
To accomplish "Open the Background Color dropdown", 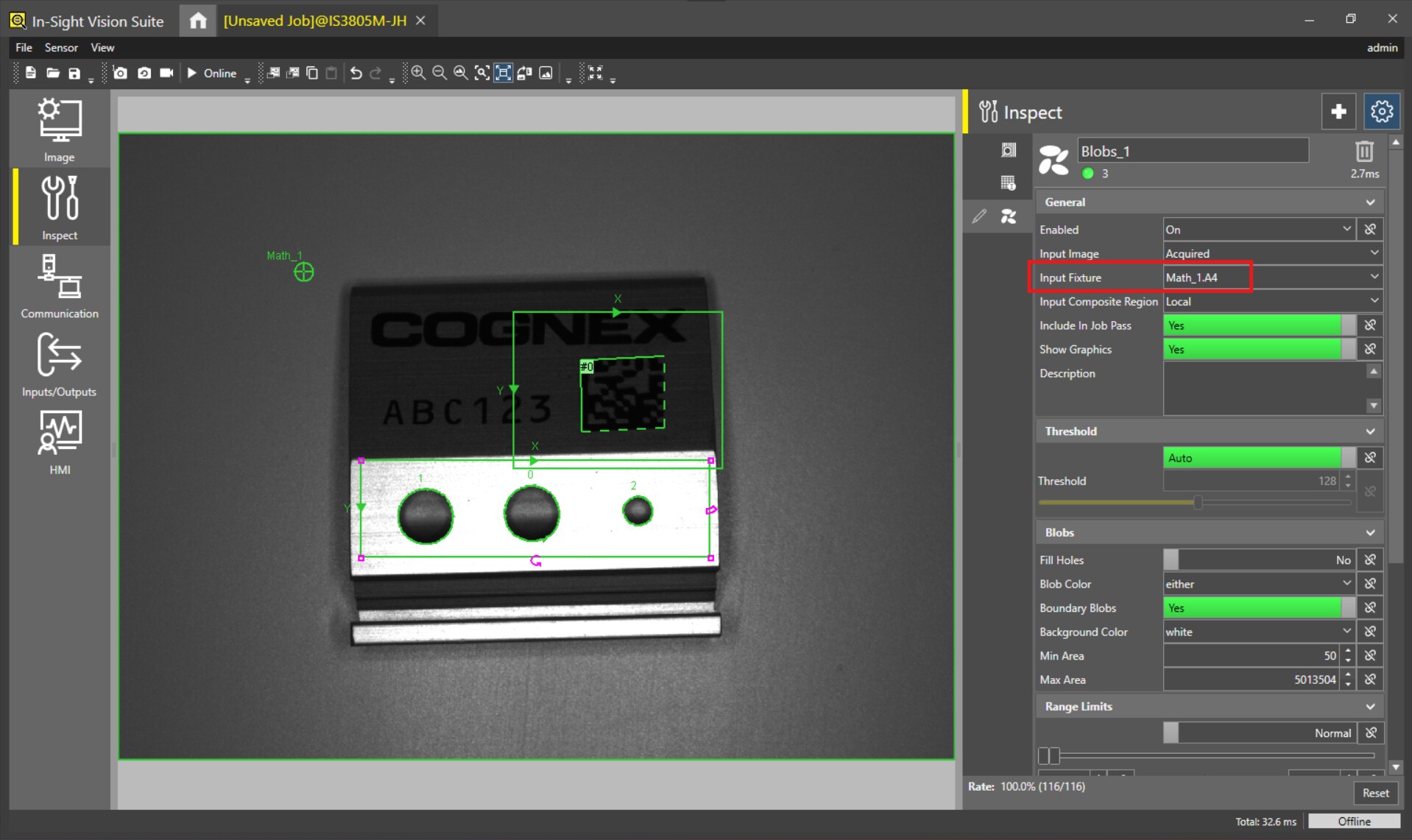I will tap(1346, 631).
